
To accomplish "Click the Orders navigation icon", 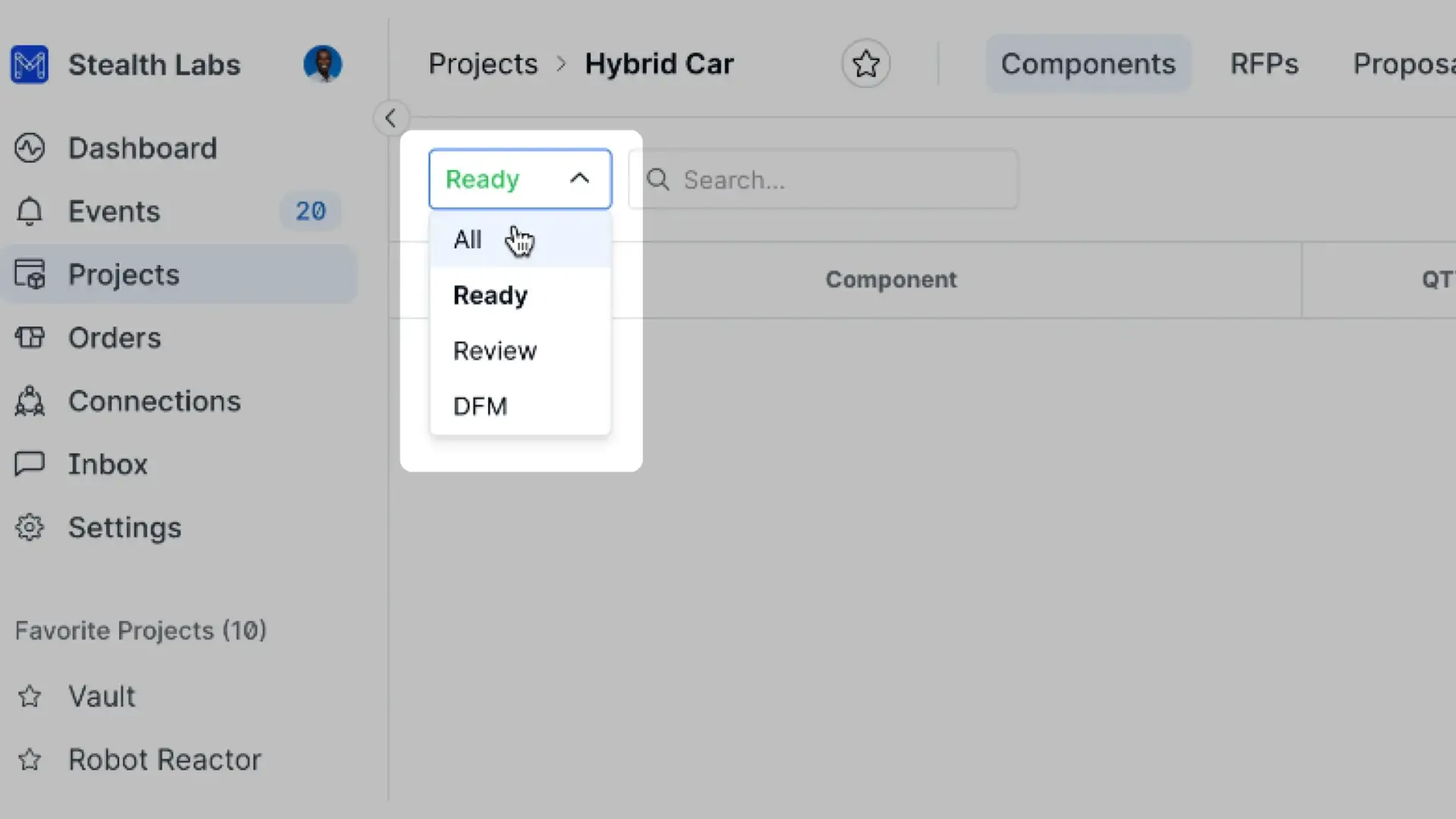I will [x=29, y=338].
